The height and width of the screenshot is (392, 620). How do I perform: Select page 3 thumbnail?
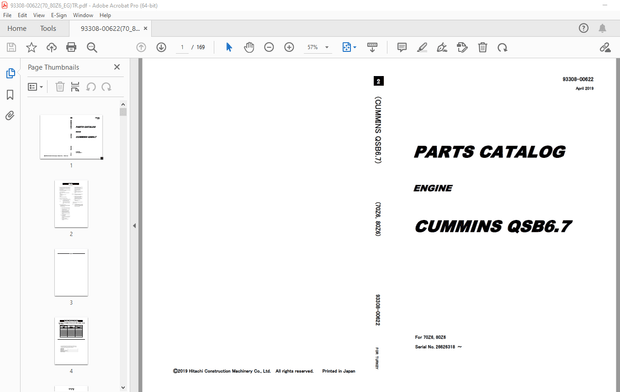tap(71, 272)
